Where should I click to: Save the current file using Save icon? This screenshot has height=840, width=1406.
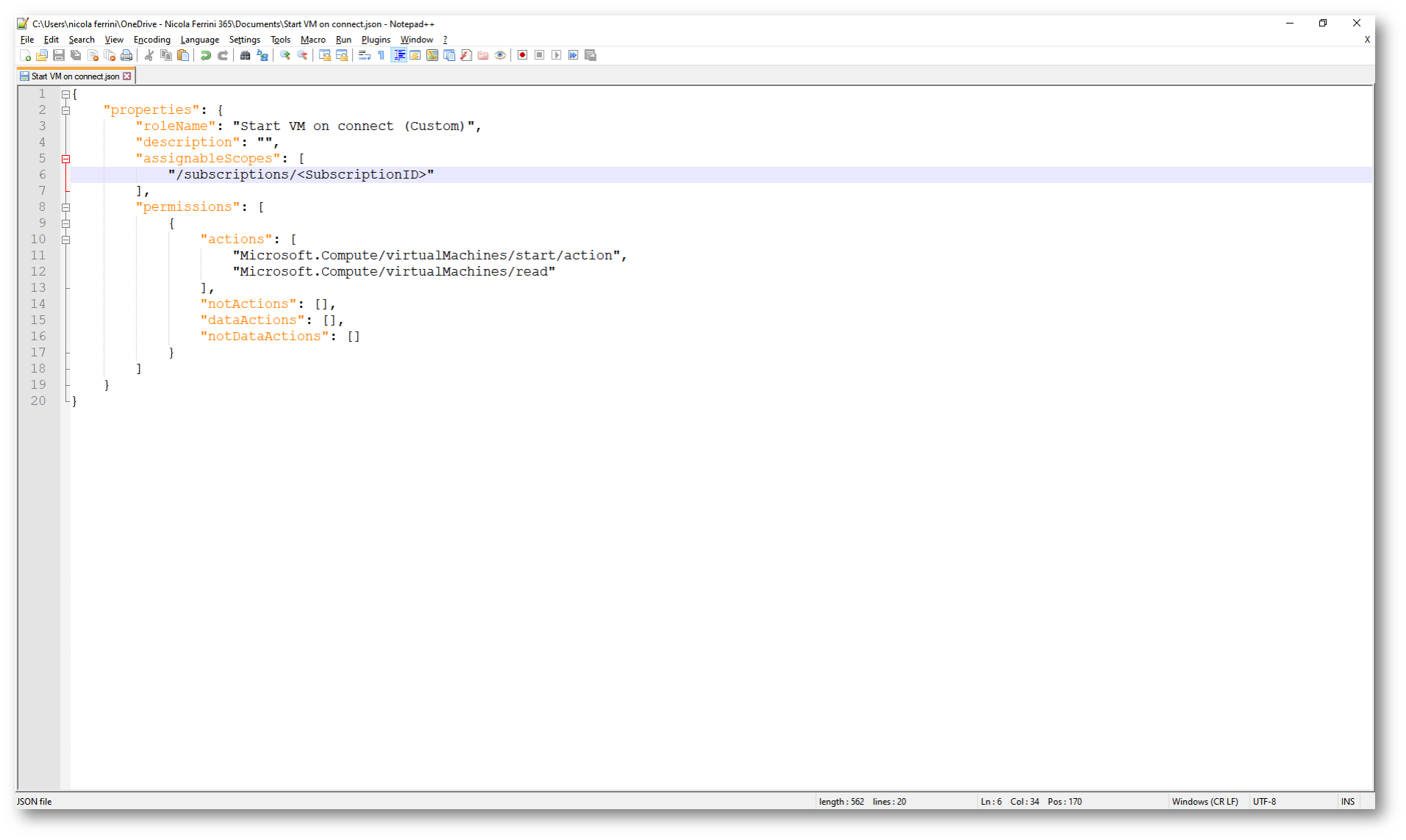[x=59, y=56]
